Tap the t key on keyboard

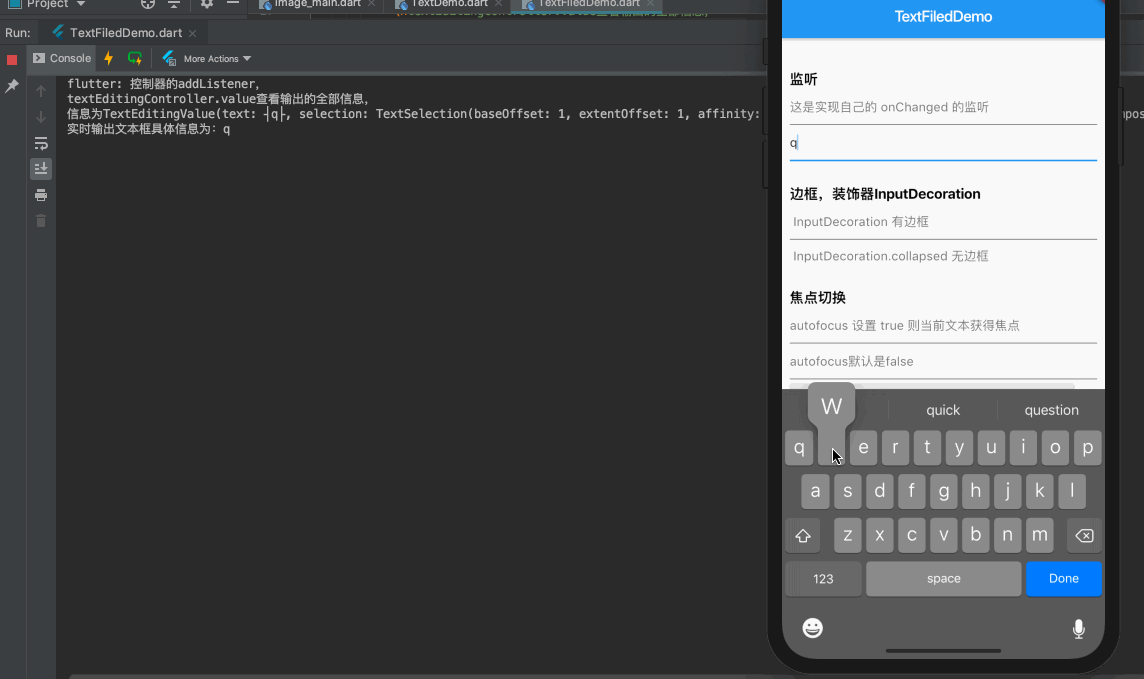[927, 448]
